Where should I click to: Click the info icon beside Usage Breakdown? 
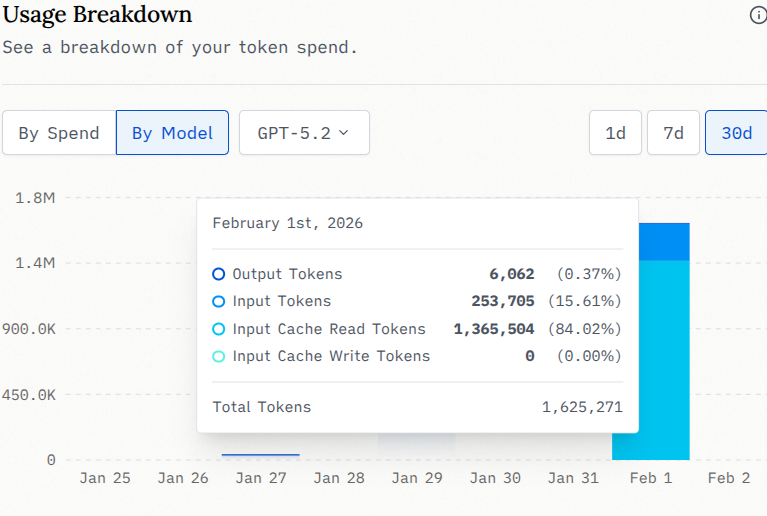[x=758, y=15]
